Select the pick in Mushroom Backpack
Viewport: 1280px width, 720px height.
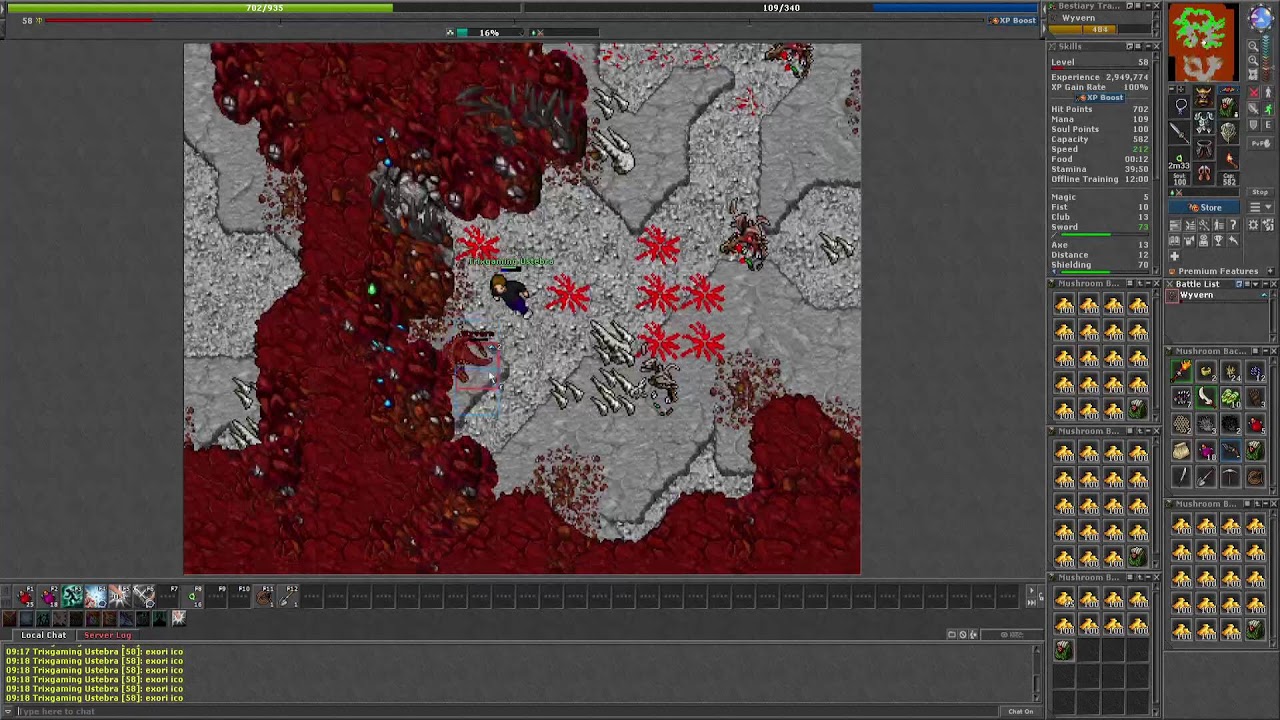point(1230,477)
